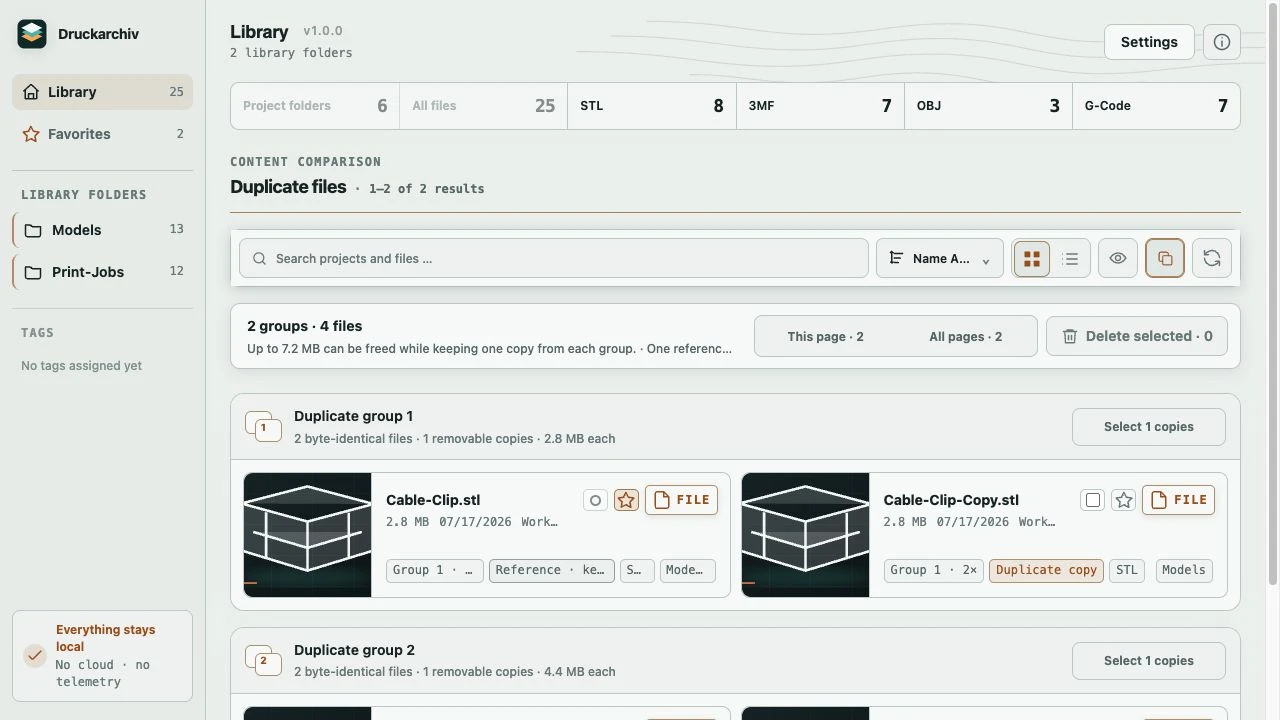Screen dimensions: 1280x720
Task: Unfavorite Cable-Clip.stl with its star icon
Action: pyautogui.click(x=626, y=500)
